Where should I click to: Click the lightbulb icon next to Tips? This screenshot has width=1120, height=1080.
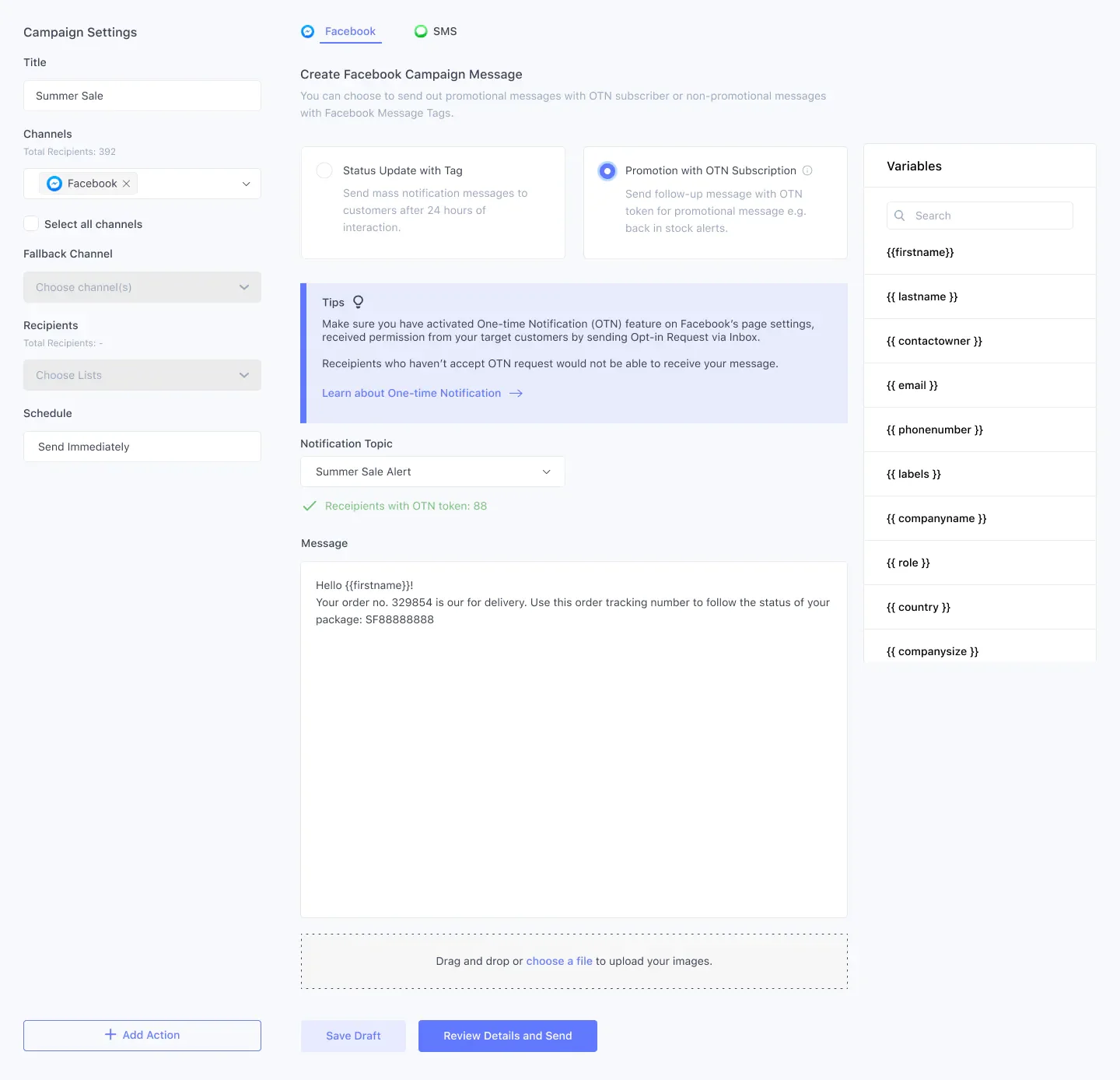coord(359,301)
